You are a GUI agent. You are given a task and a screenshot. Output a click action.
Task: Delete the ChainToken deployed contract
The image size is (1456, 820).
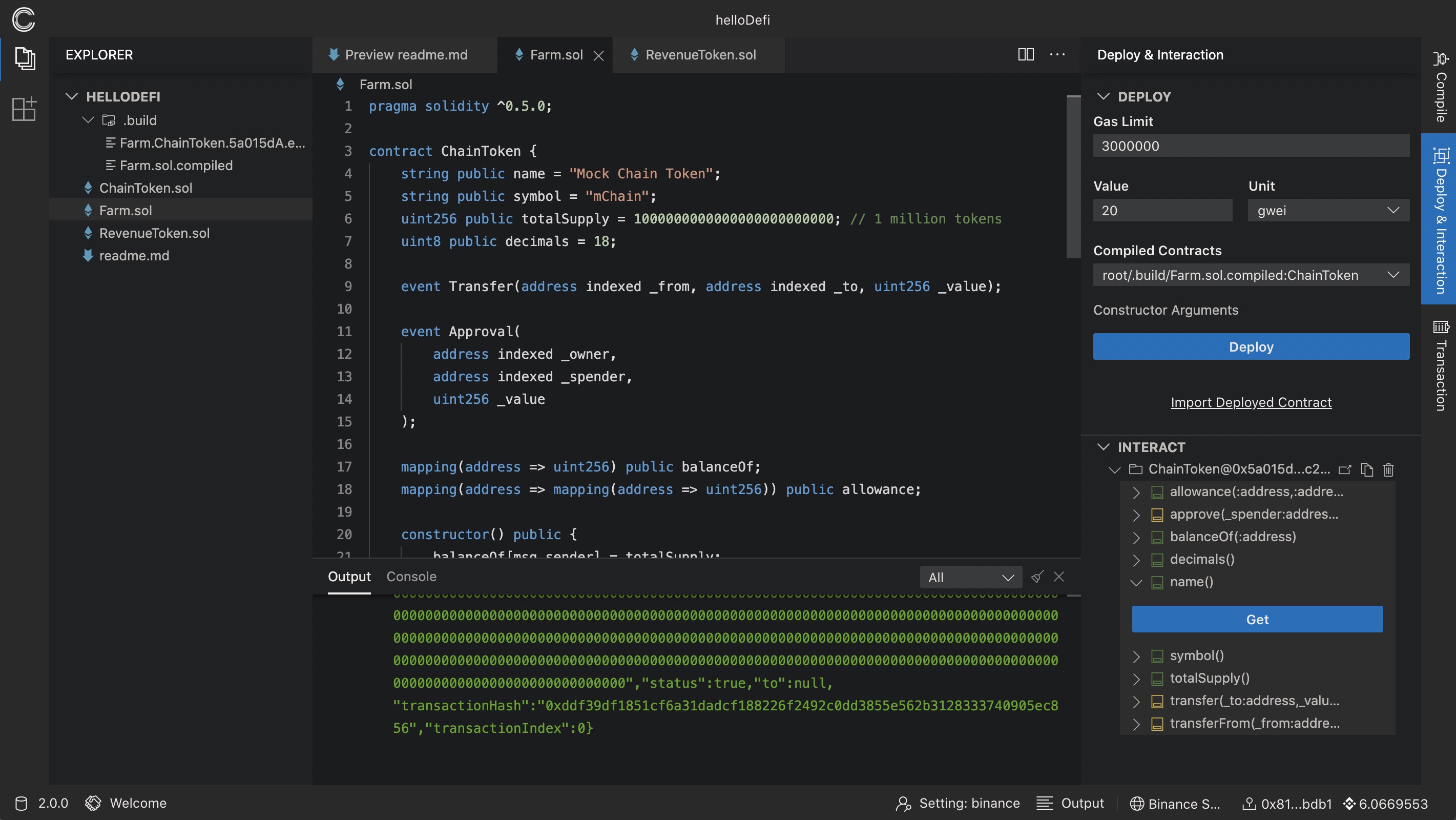(1388, 469)
